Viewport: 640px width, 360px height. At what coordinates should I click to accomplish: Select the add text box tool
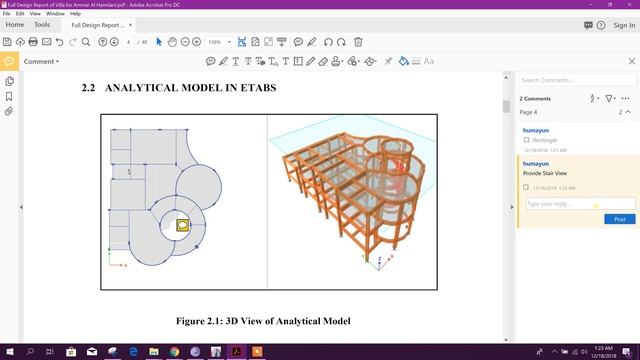[x=298, y=61]
